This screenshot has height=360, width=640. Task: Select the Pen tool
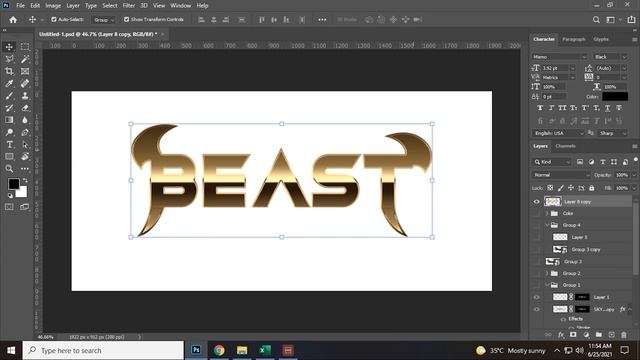(x=25, y=132)
